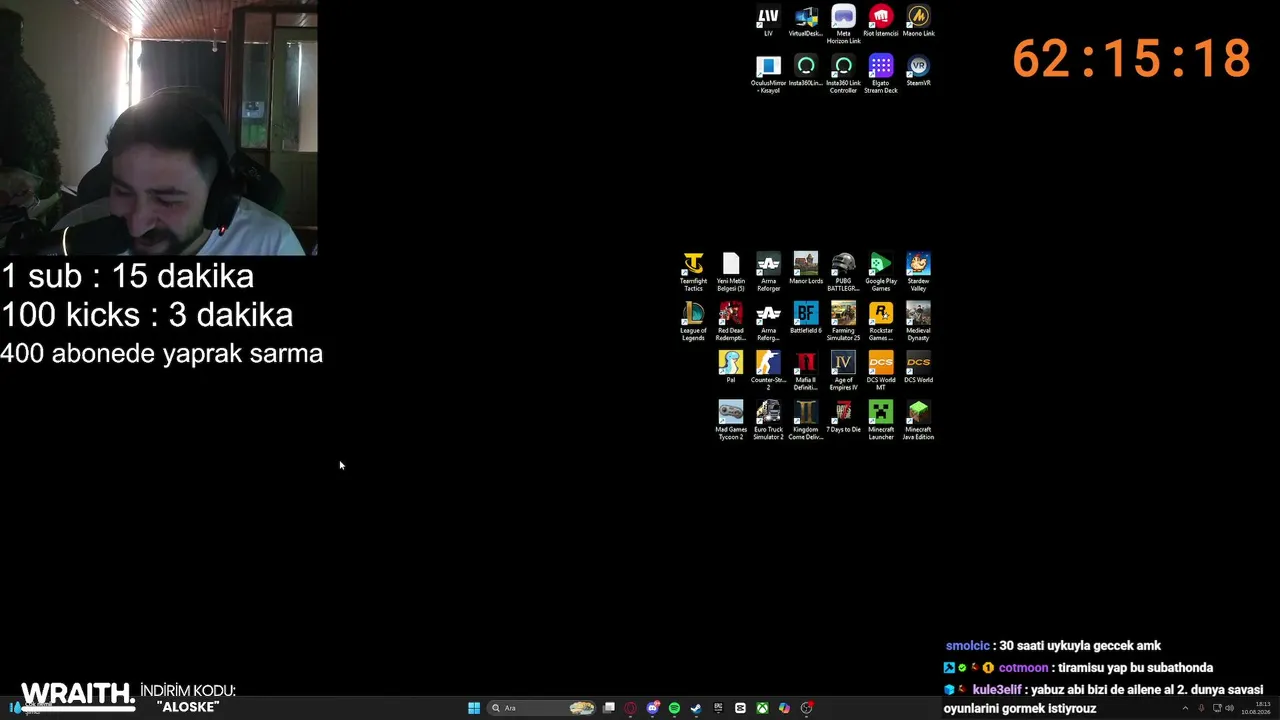Select the OculusMirror Kısayol shortcut

[768, 74]
